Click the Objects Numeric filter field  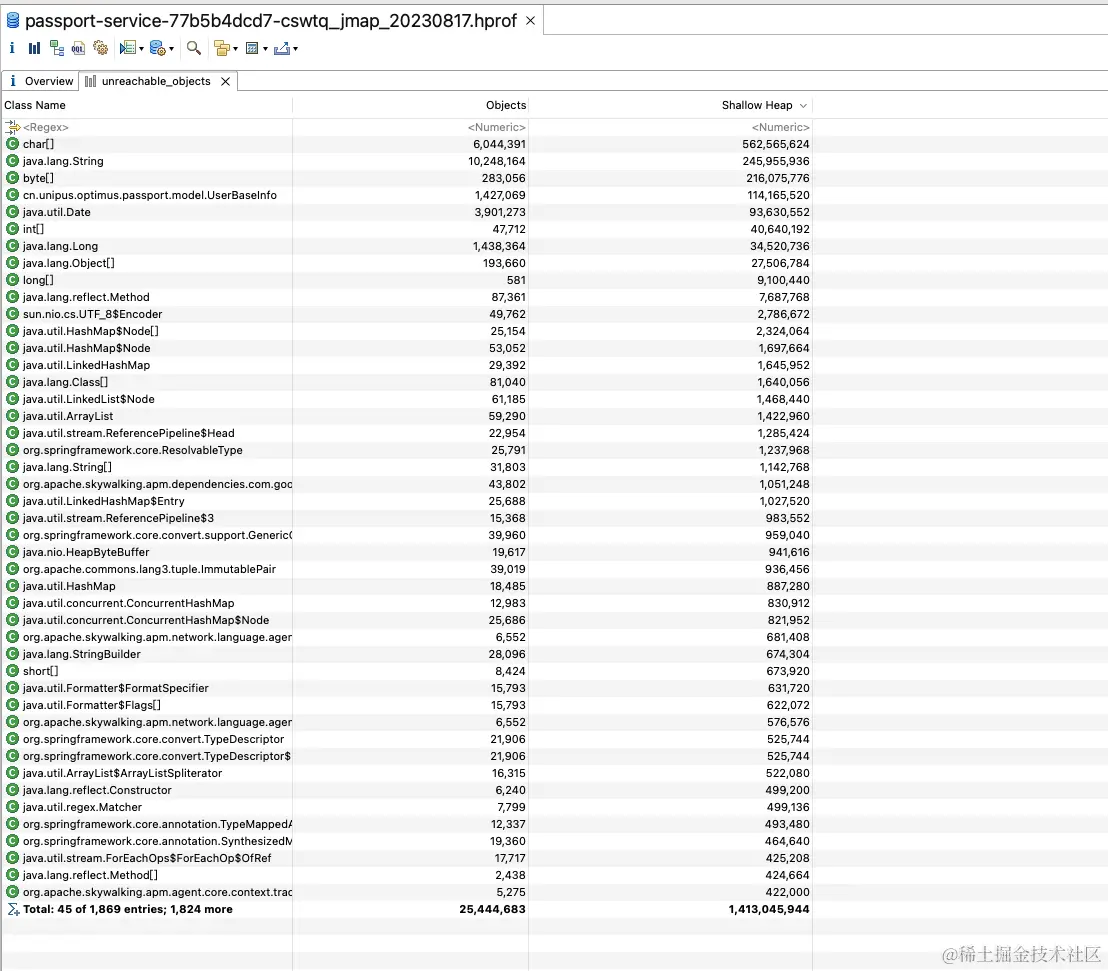pyautogui.click(x=411, y=127)
